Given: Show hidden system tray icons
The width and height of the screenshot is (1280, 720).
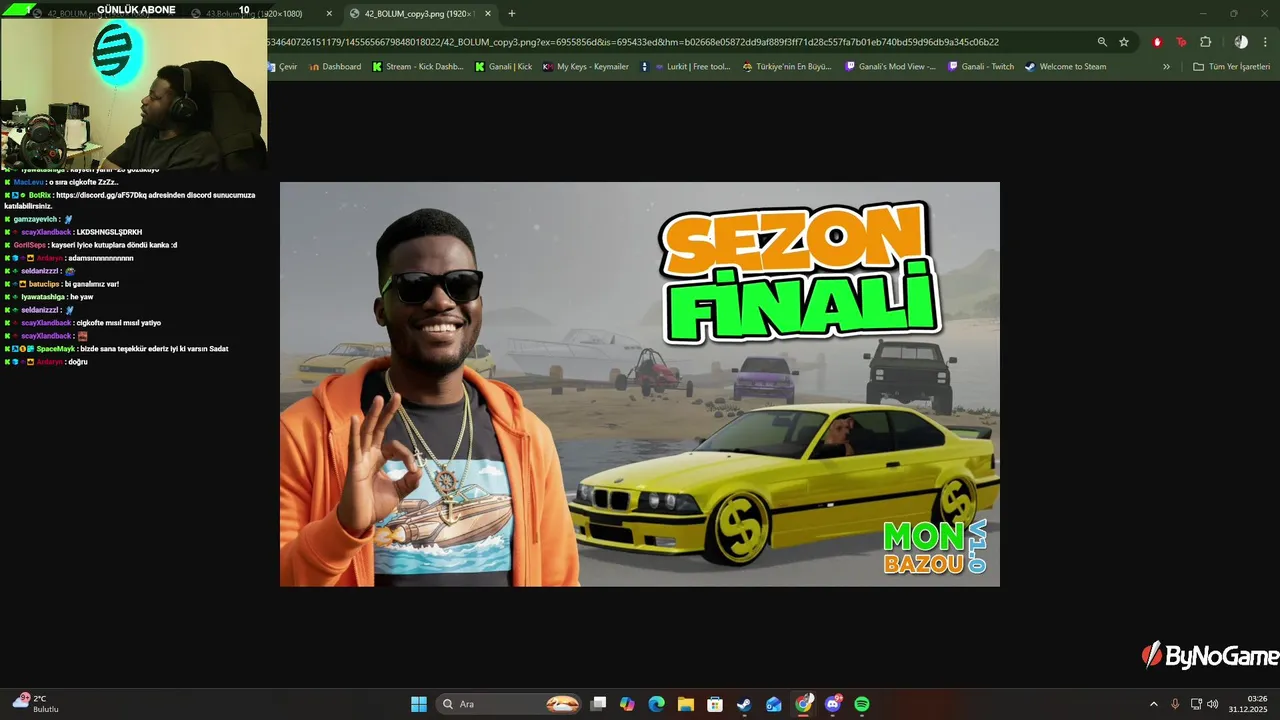Looking at the screenshot, I should (x=1153, y=704).
